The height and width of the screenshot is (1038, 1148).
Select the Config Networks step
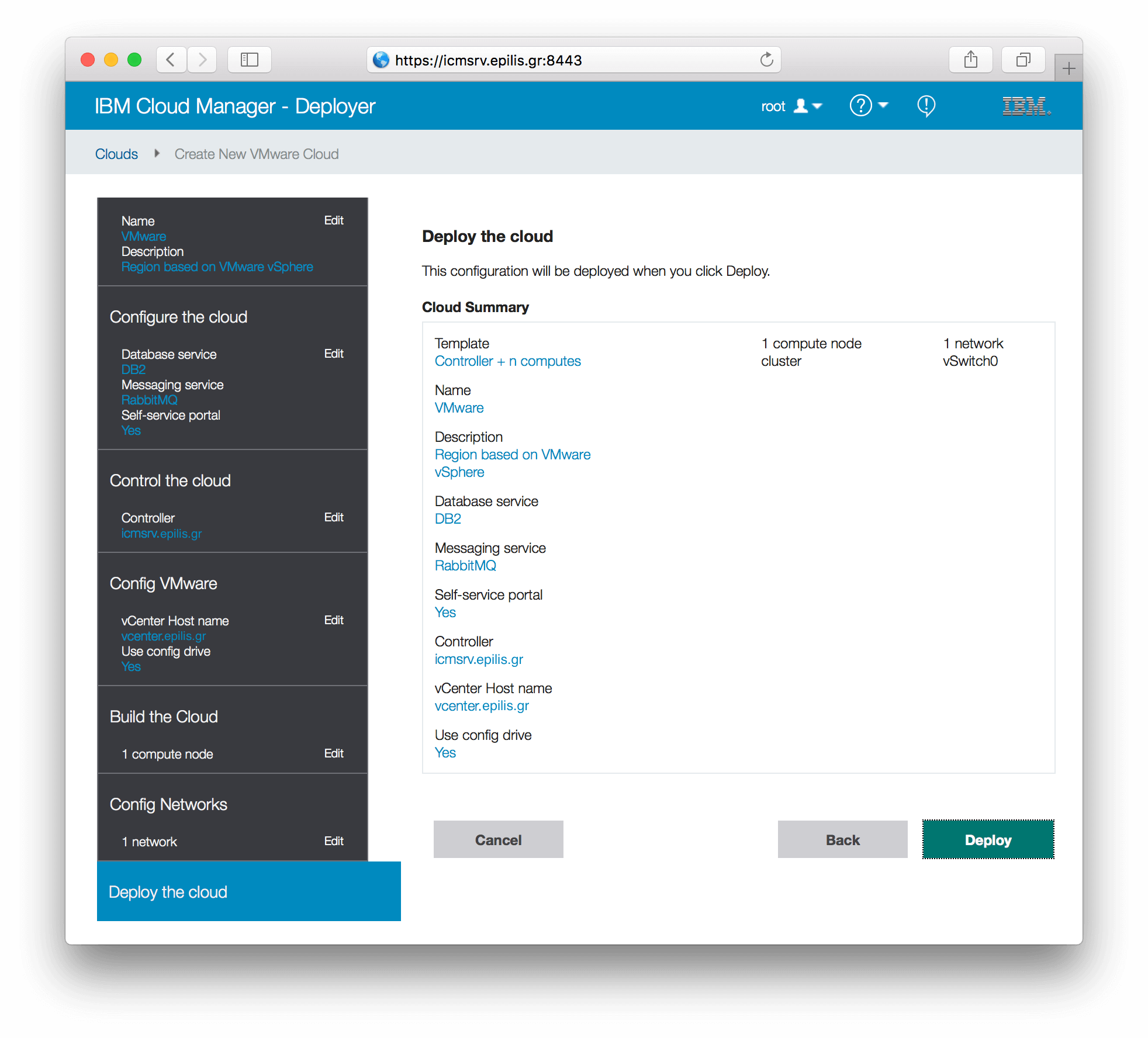click(168, 804)
